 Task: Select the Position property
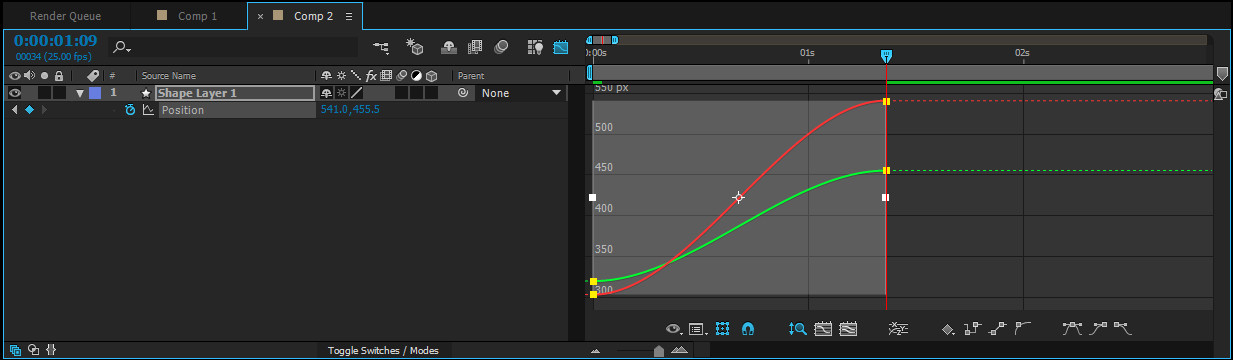[182, 110]
